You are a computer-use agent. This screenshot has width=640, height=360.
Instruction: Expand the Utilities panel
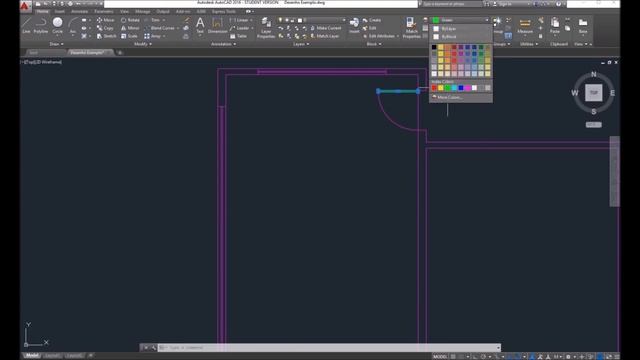(529, 44)
